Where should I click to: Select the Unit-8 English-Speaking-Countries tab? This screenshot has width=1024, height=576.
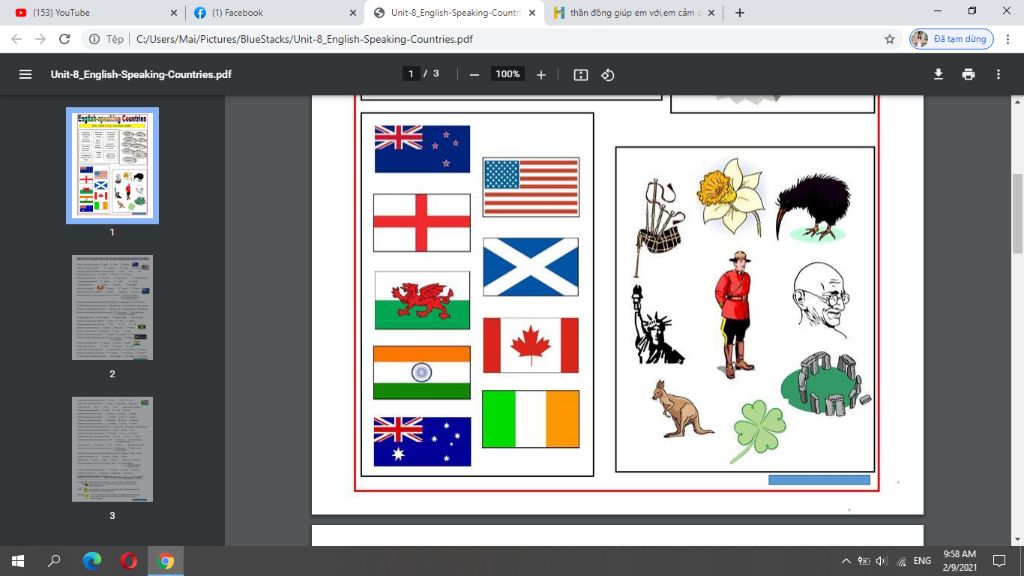click(455, 12)
